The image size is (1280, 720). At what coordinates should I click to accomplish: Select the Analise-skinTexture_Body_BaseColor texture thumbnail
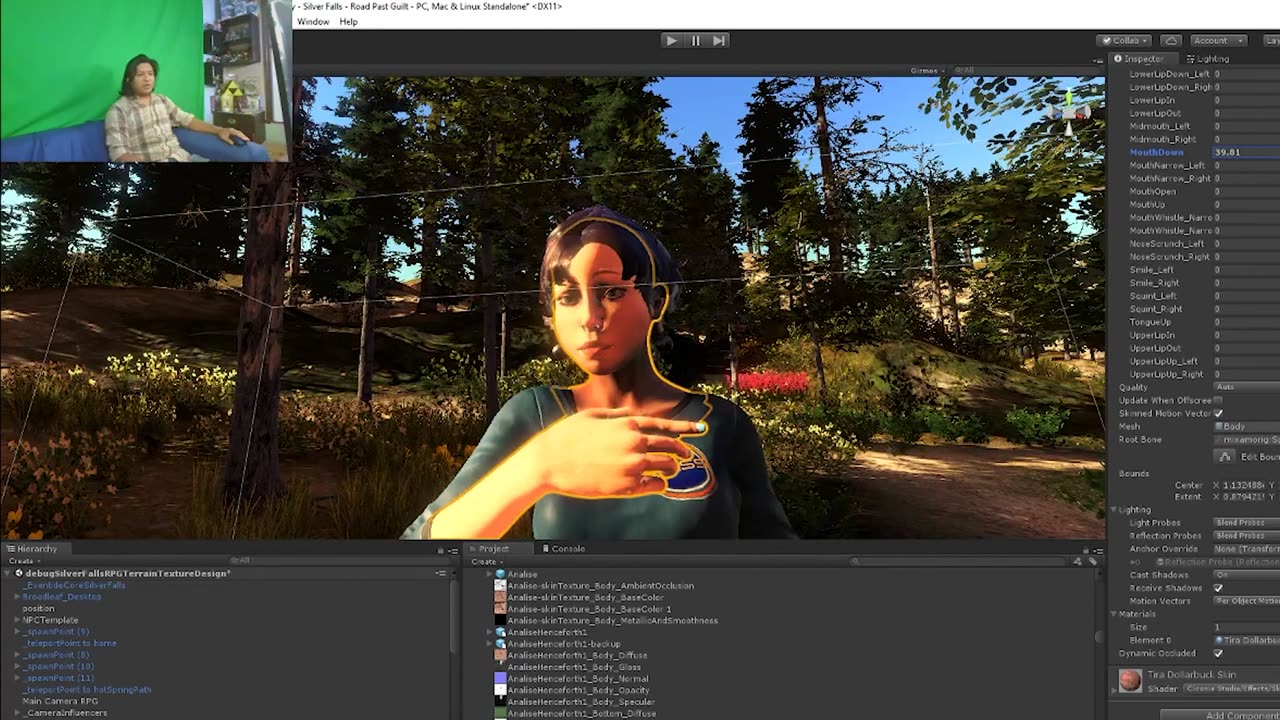tap(500, 597)
